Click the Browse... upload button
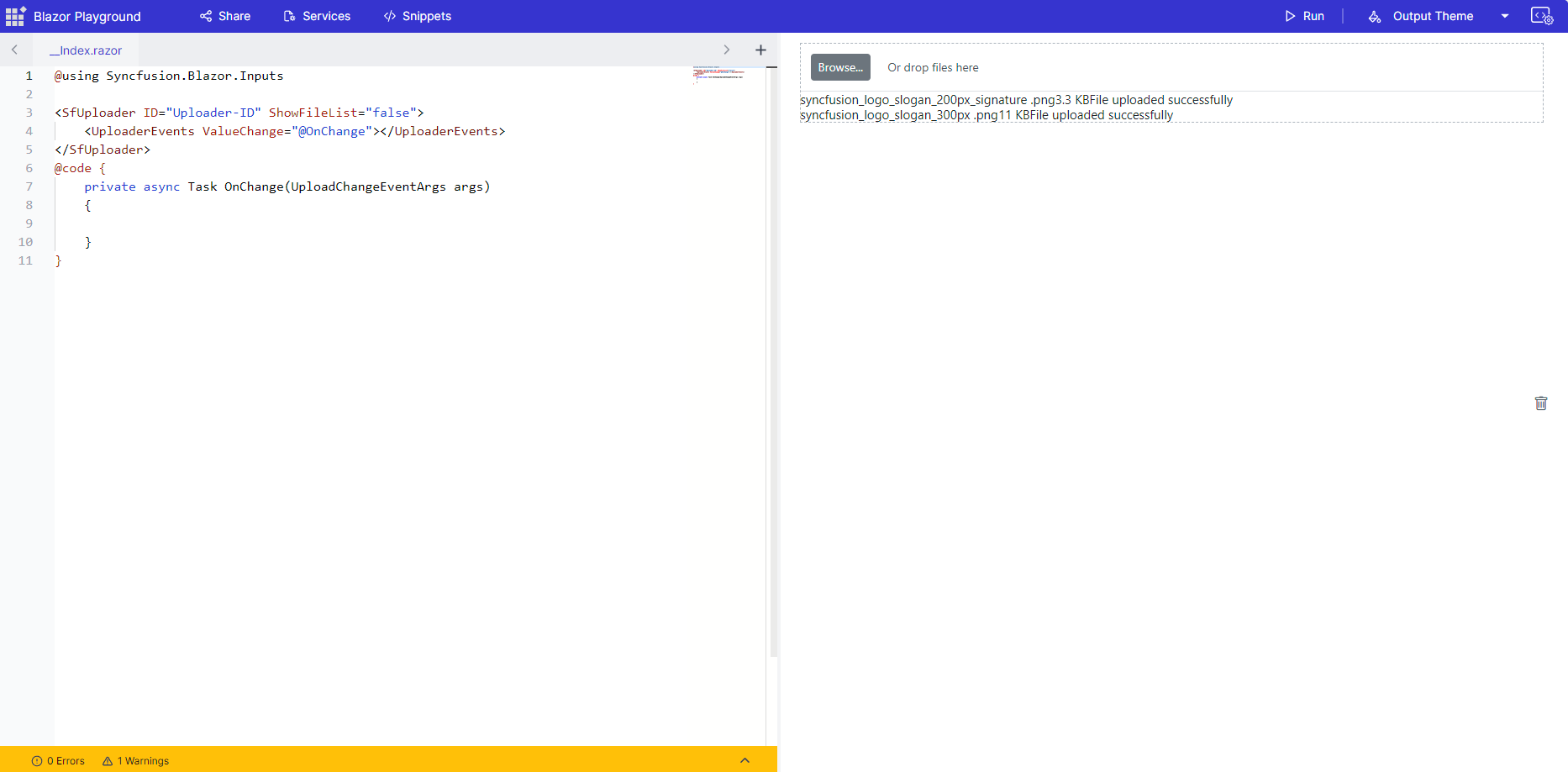The width and height of the screenshot is (1568, 772). click(x=840, y=67)
